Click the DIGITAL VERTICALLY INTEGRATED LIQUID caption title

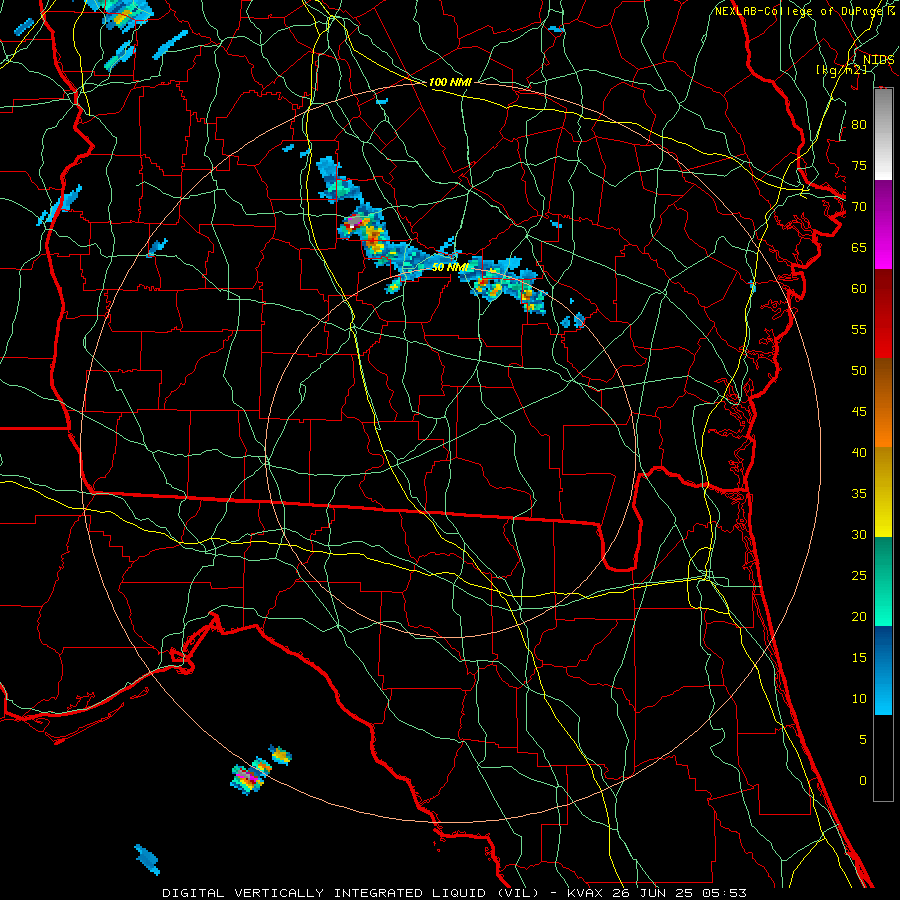click(324, 893)
